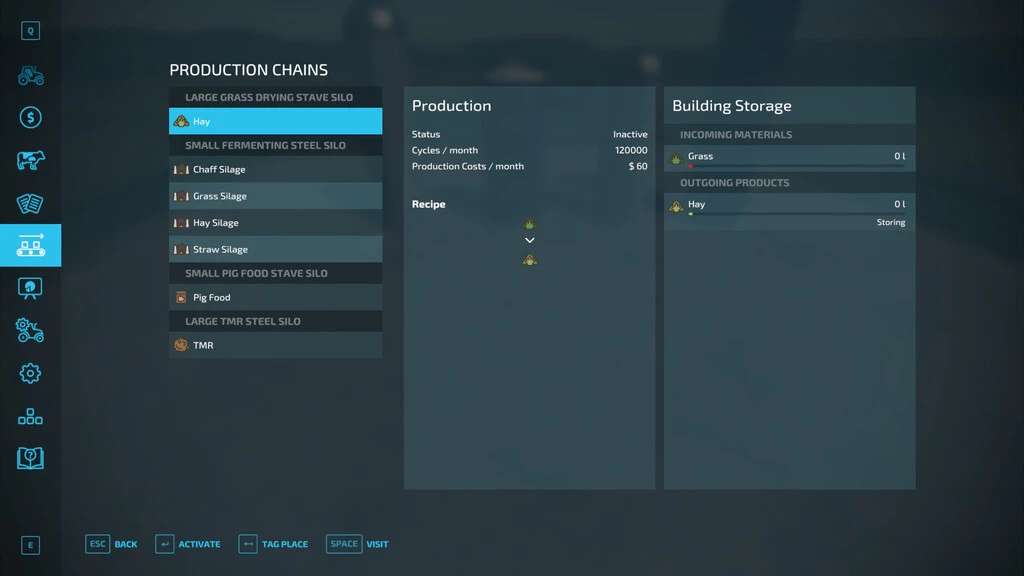Open the hierarchy blocks sidebar icon
1024x576 pixels.
pyautogui.click(x=30, y=416)
